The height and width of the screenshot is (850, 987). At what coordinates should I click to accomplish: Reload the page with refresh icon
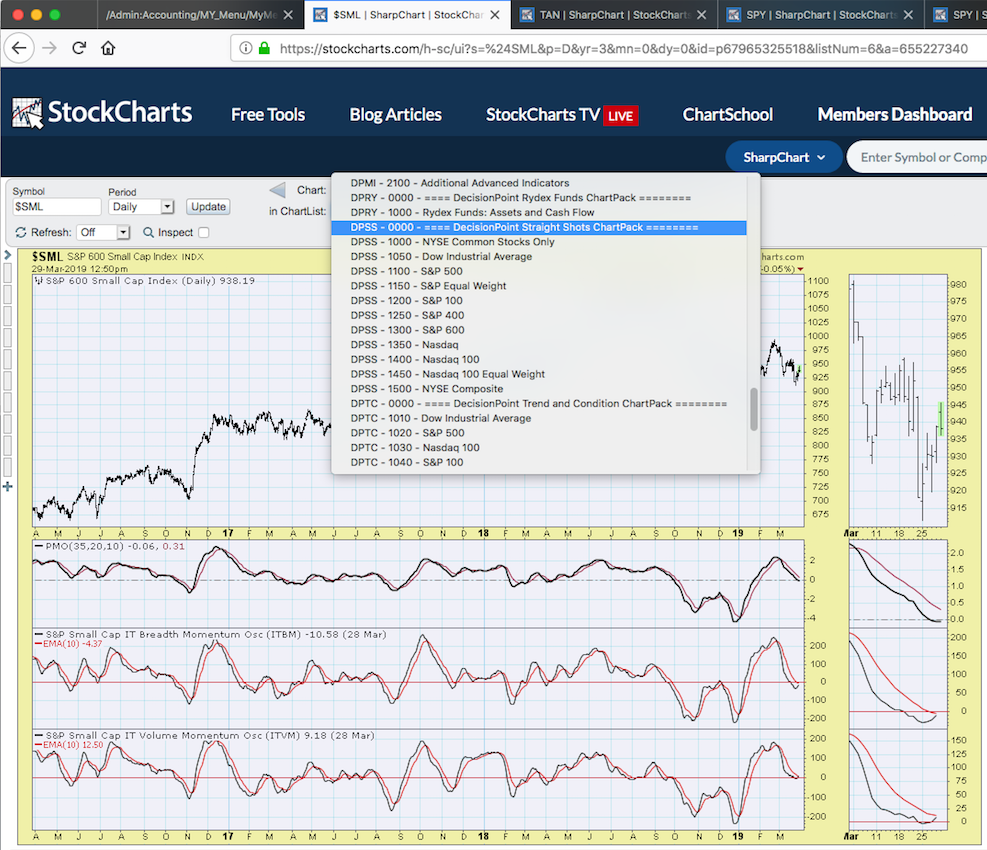[x=79, y=48]
